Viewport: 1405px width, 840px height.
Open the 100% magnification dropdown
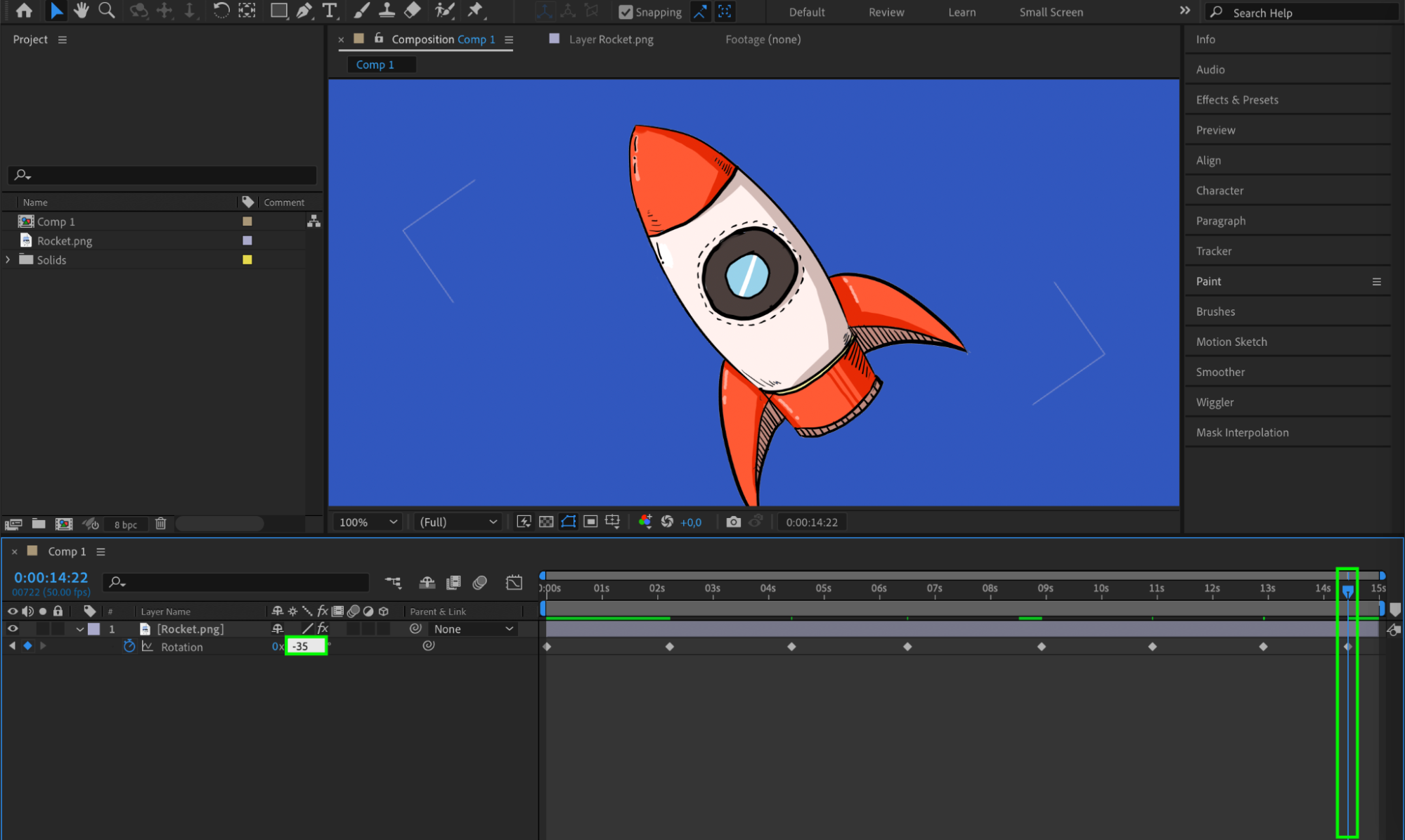click(368, 522)
